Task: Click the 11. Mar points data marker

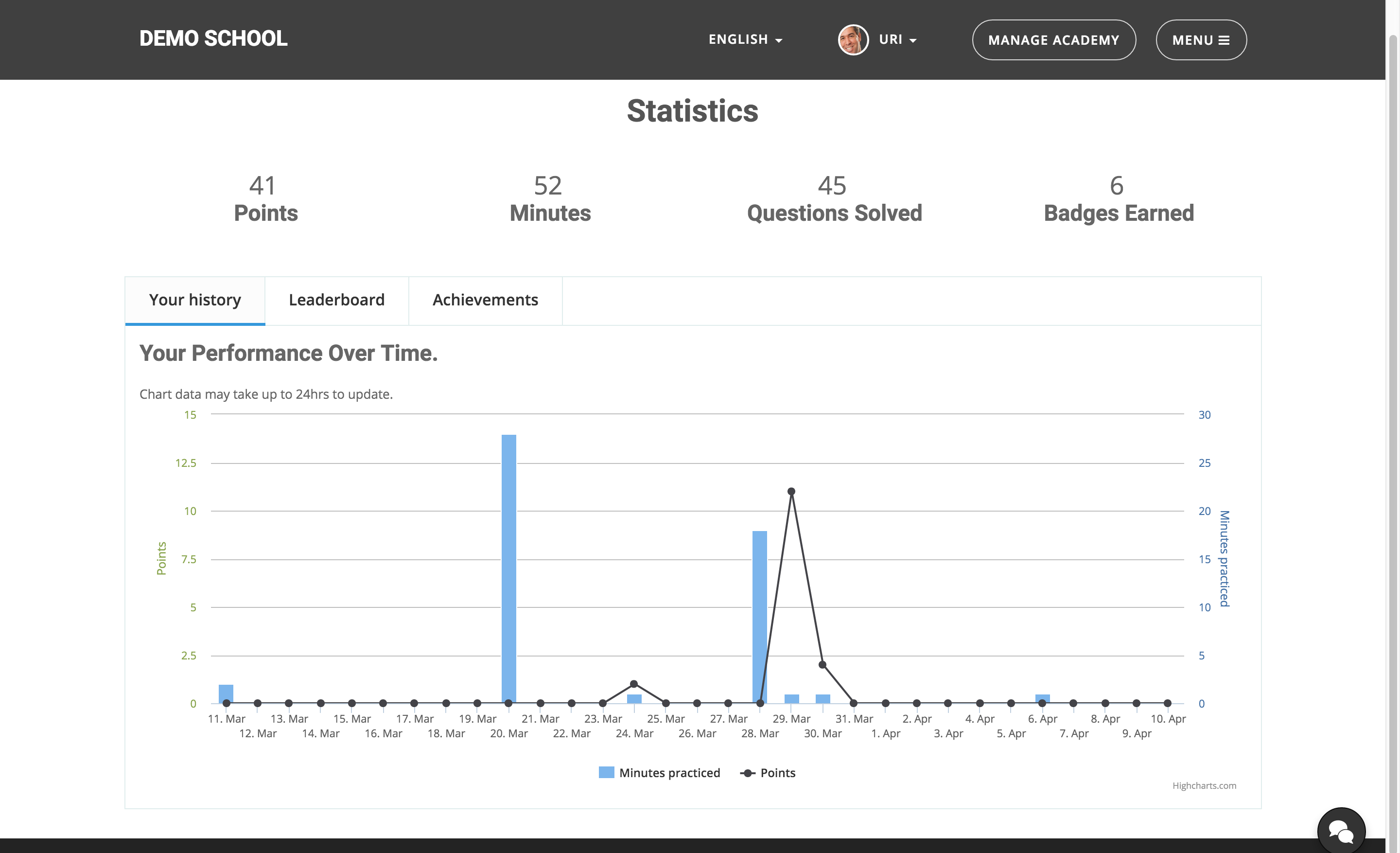Action: pyautogui.click(x=226, y=703)
